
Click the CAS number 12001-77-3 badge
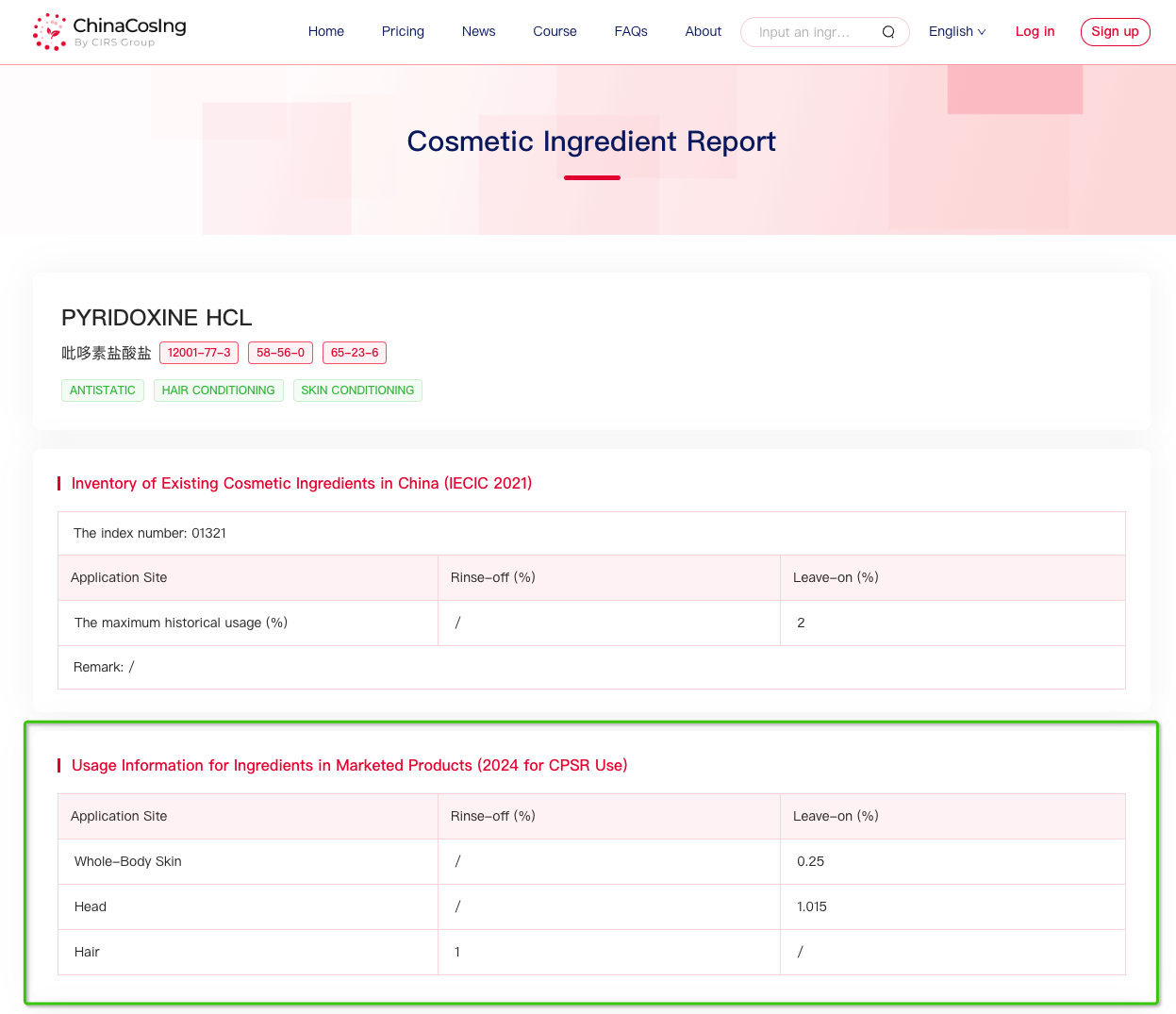pos(198,353)
